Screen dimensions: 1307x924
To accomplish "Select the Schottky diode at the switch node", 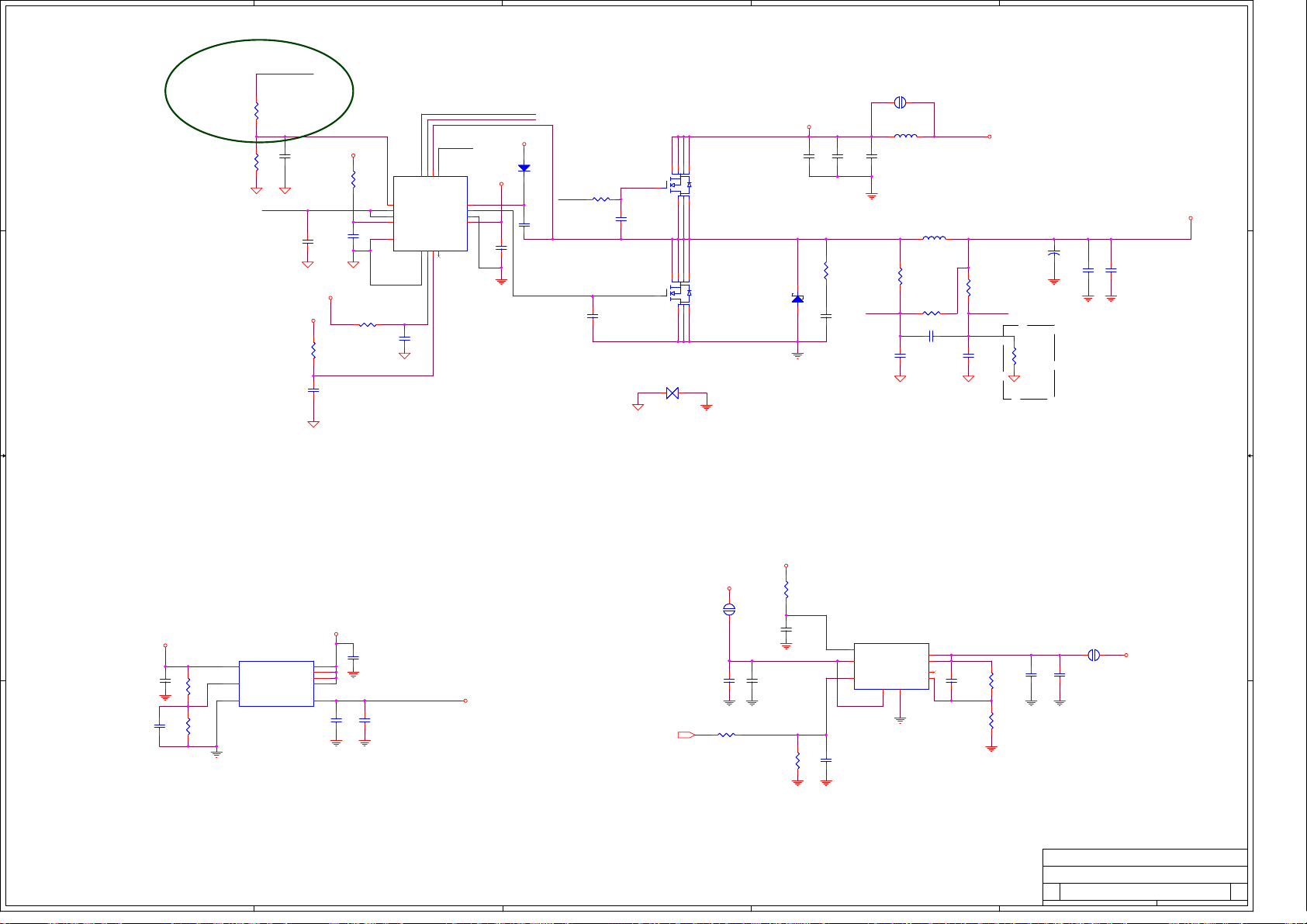I will 797,299.
